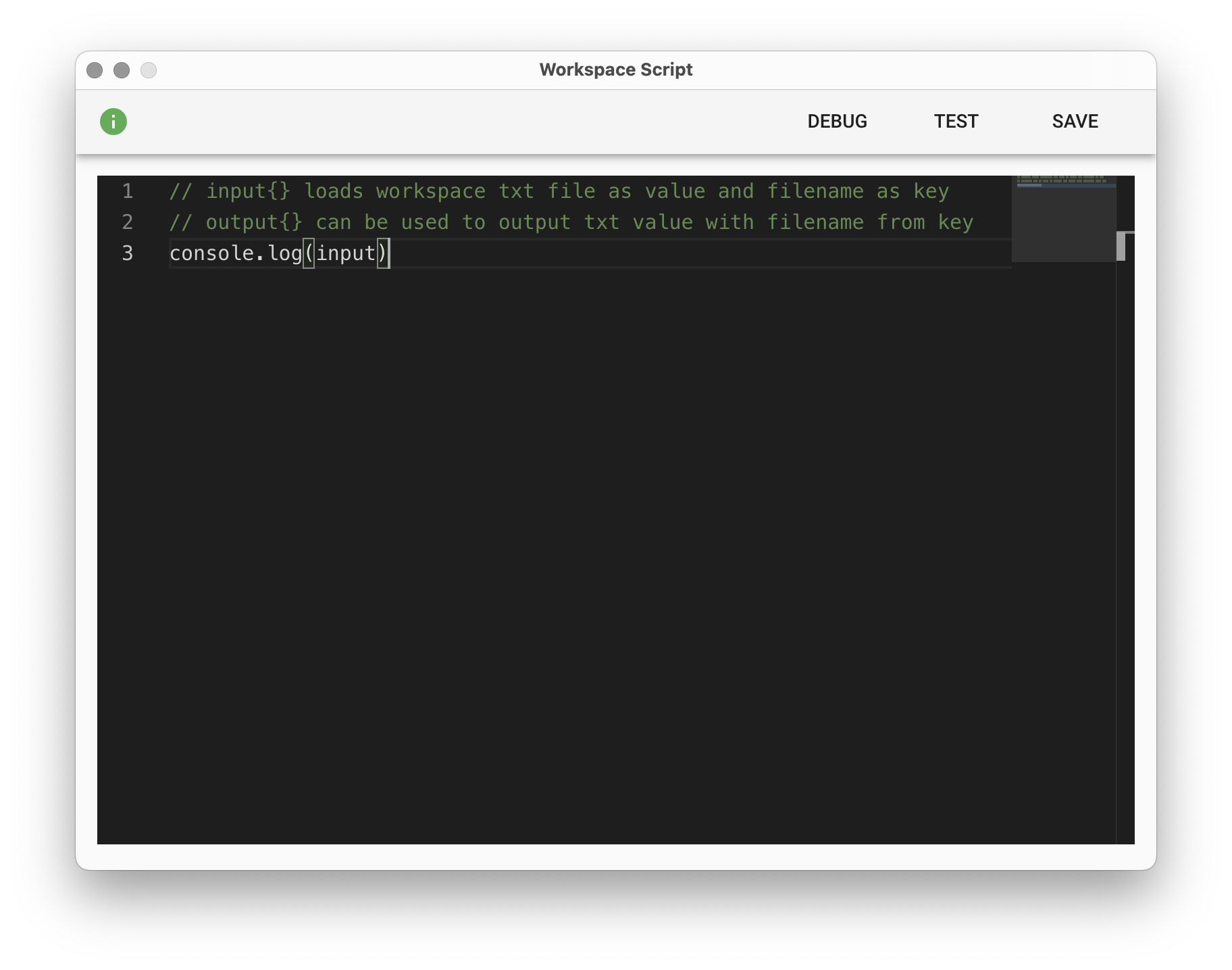This screenshot has height=970, width=1232.
Task: Click the word "filename" in line one
Action: tap(815, 191)
